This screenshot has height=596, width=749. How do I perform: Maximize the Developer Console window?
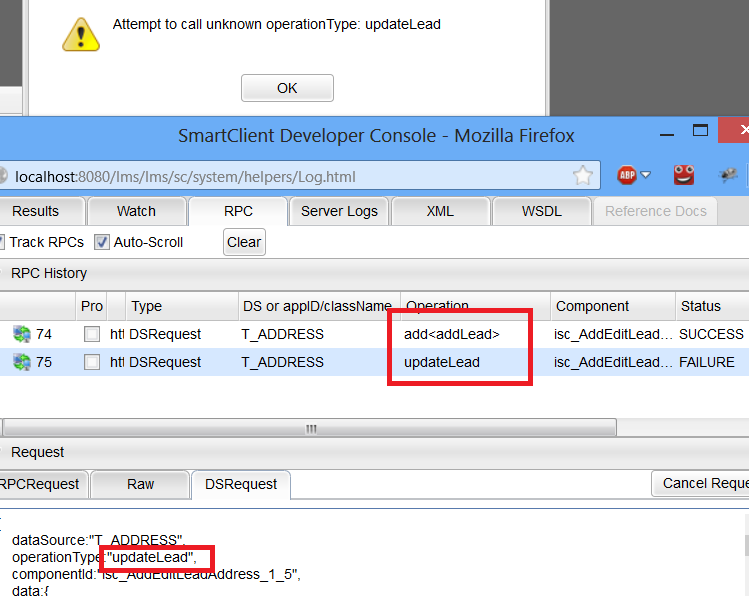[701, 131]
